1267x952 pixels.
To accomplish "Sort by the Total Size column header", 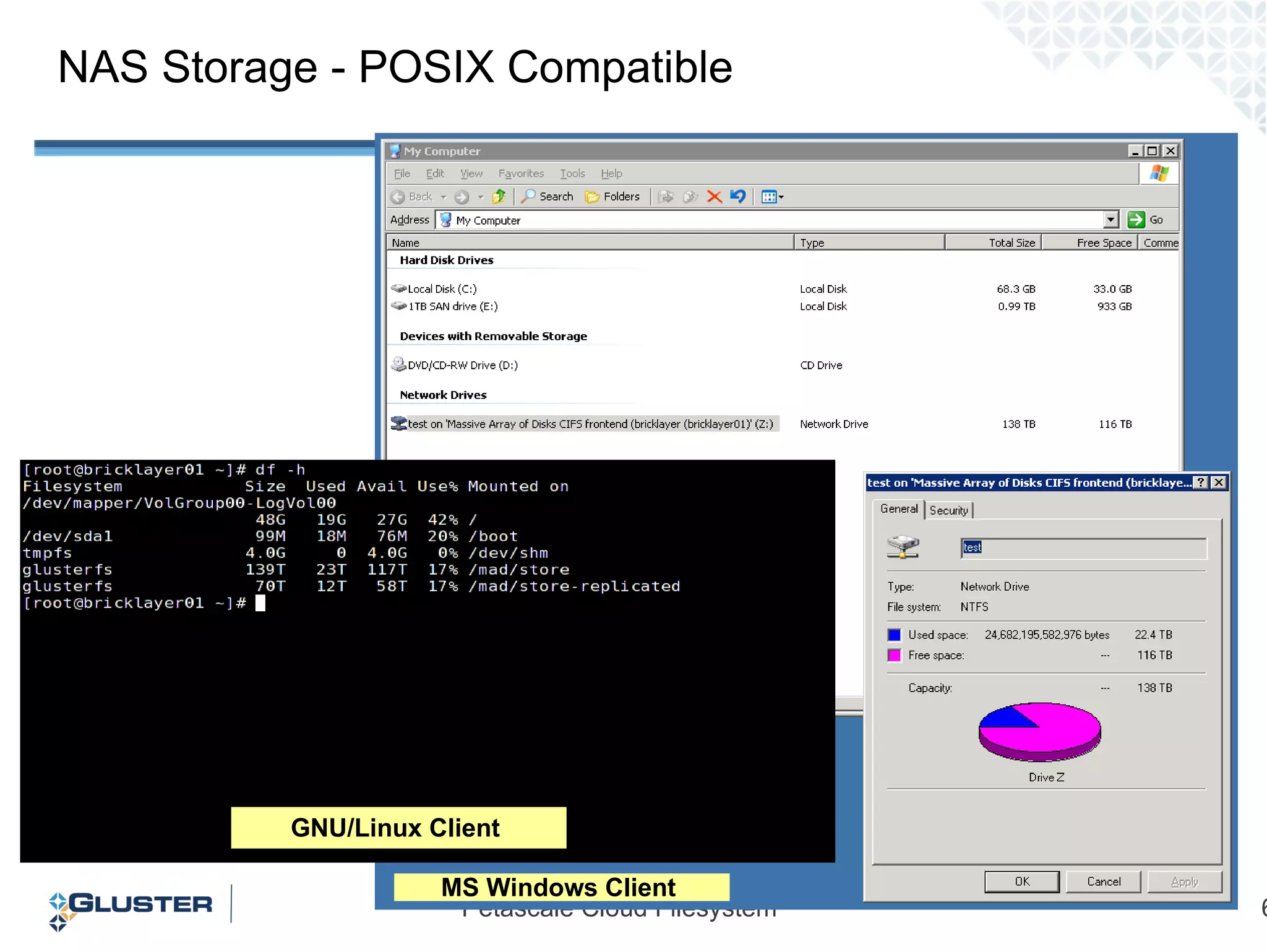I will (x=994, y=242).
